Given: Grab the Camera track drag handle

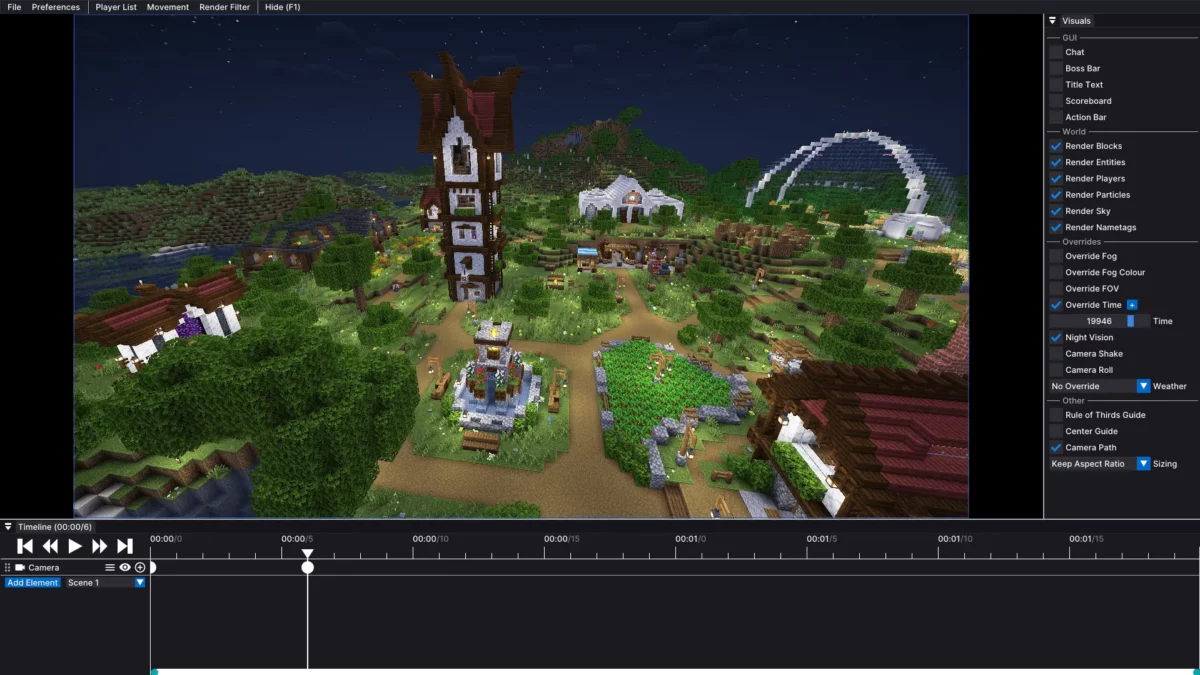Looking at the screenshot, I should 8,567.
